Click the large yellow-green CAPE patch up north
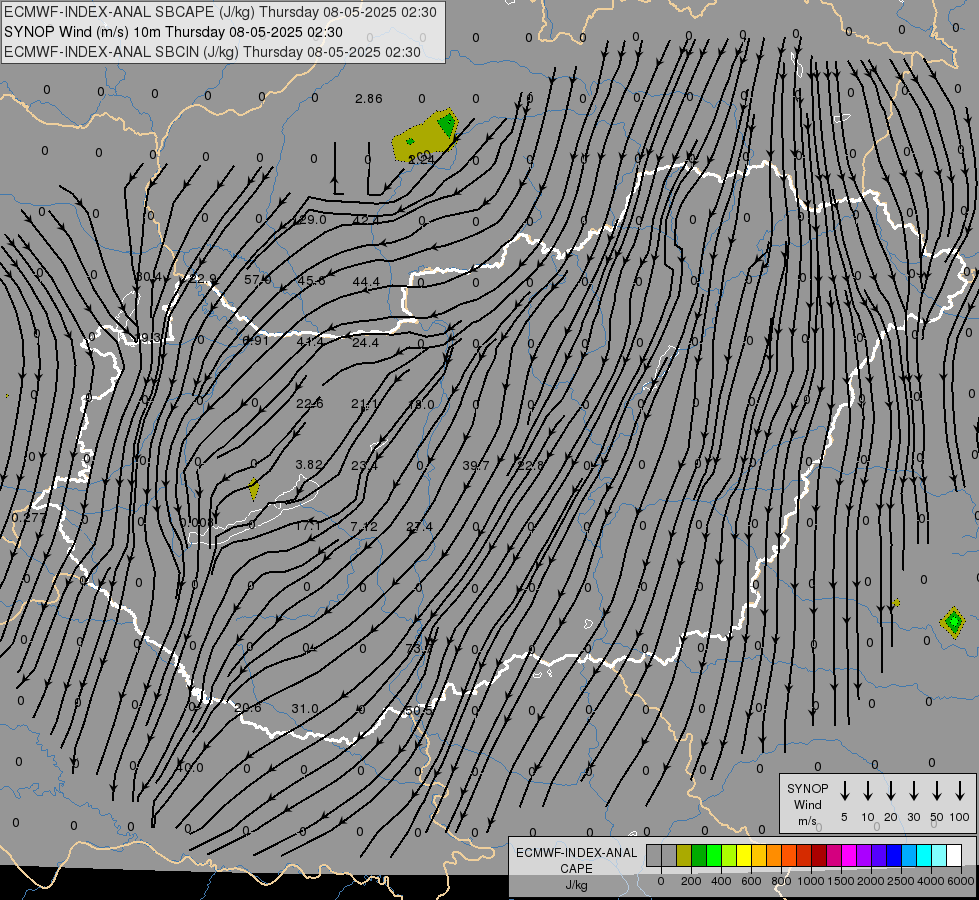 pyautogui.click(x=423, y=136)
